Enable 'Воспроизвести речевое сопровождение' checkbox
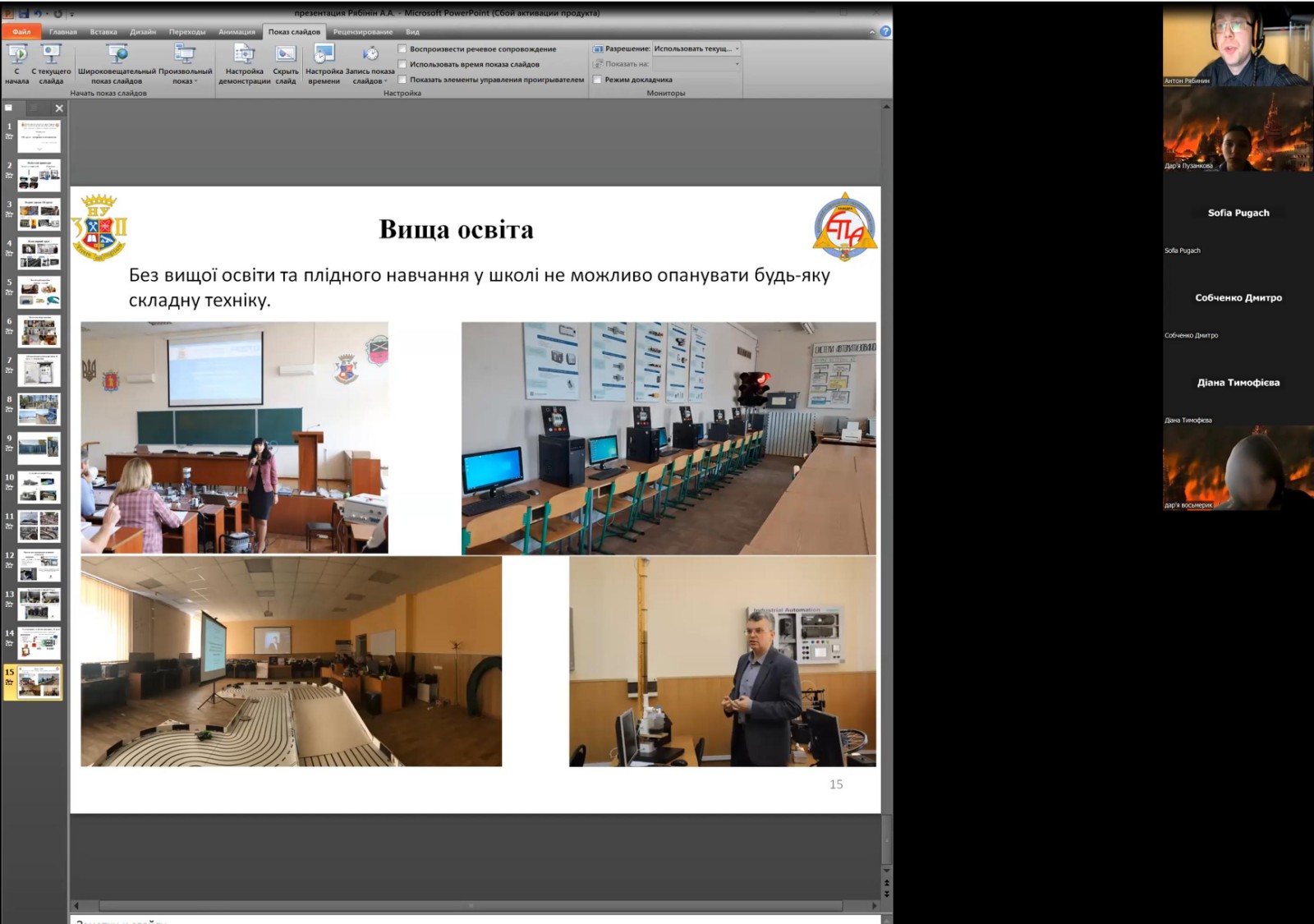The image size is (1314, 924). (402, 49)
